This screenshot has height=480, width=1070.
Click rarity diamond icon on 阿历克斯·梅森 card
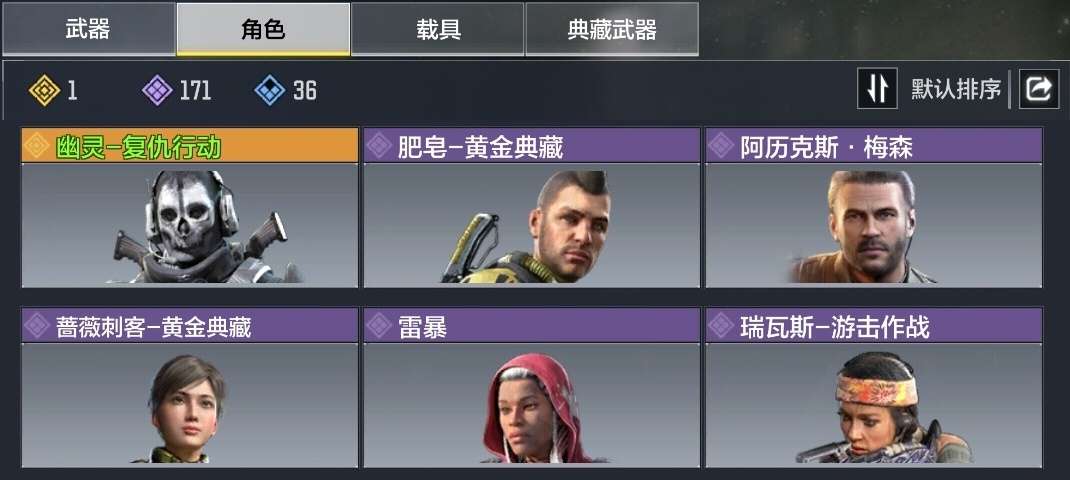point(721,146)
